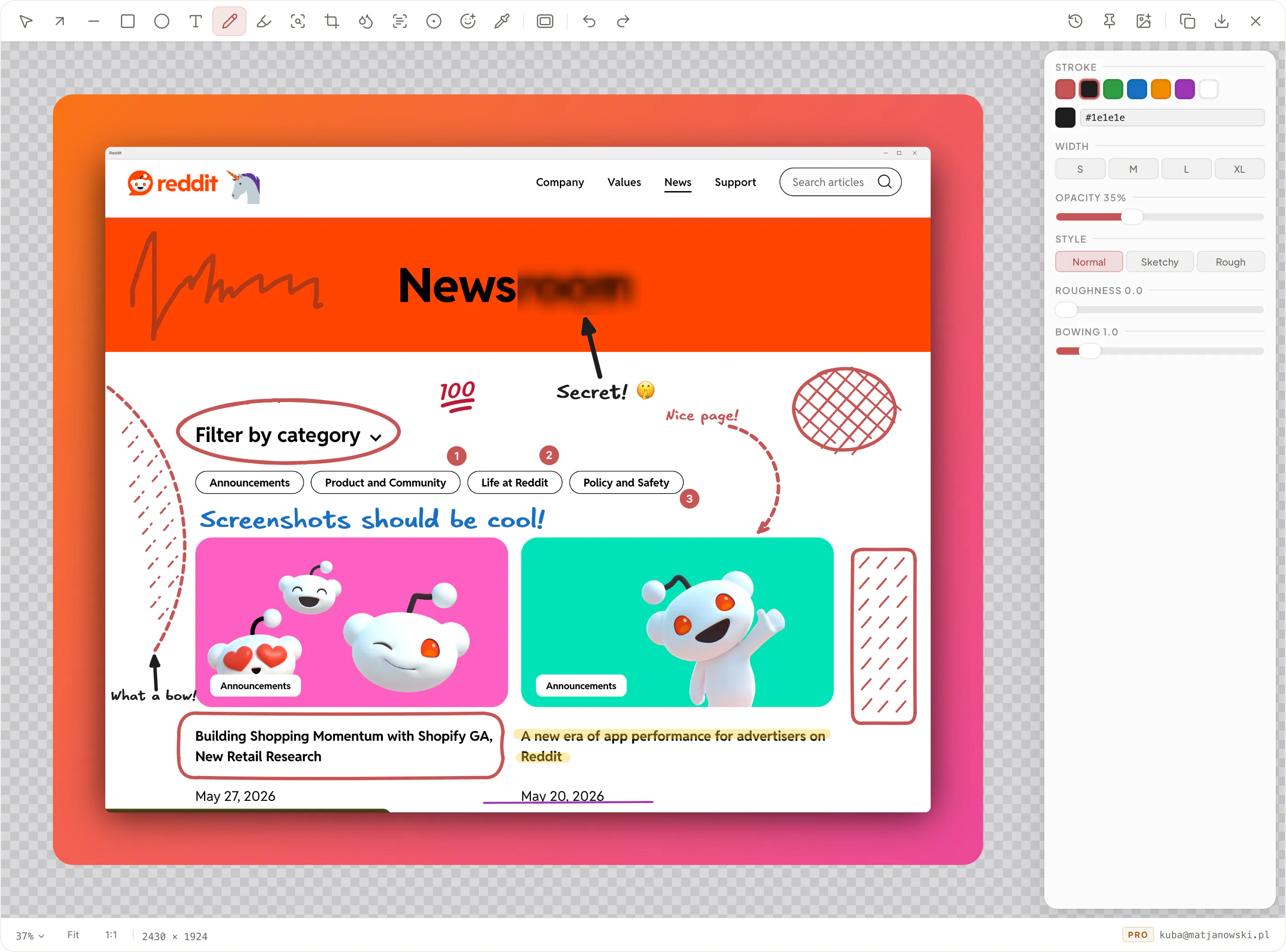Image resolution: width=1286 pixels, height=952 pixels.
Task: Pick the purple stroke color swatch
Action: click(x=1185, y=89)
